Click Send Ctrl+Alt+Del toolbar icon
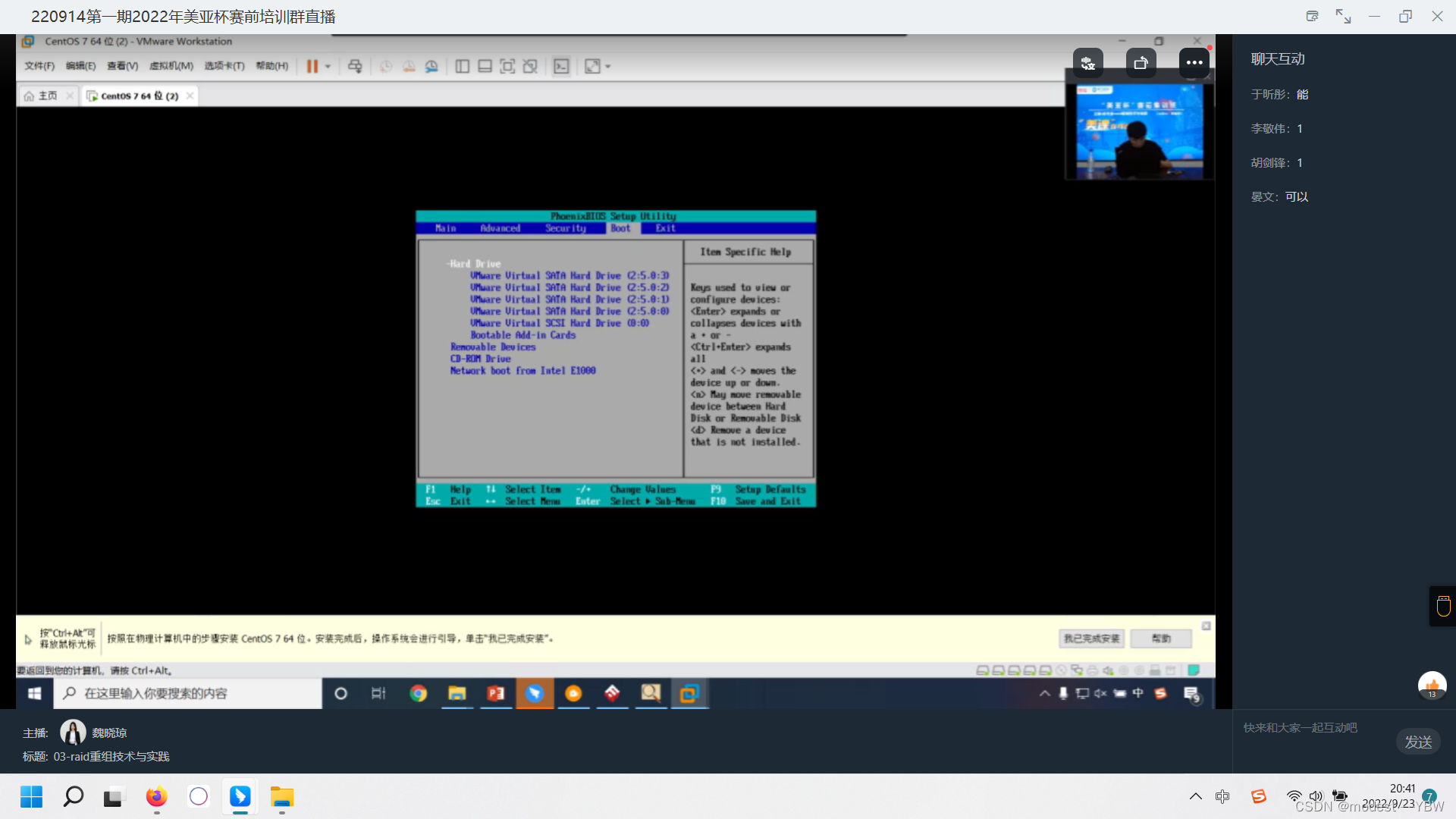This screenshot has width=1456, height=819. coord(355,67)
